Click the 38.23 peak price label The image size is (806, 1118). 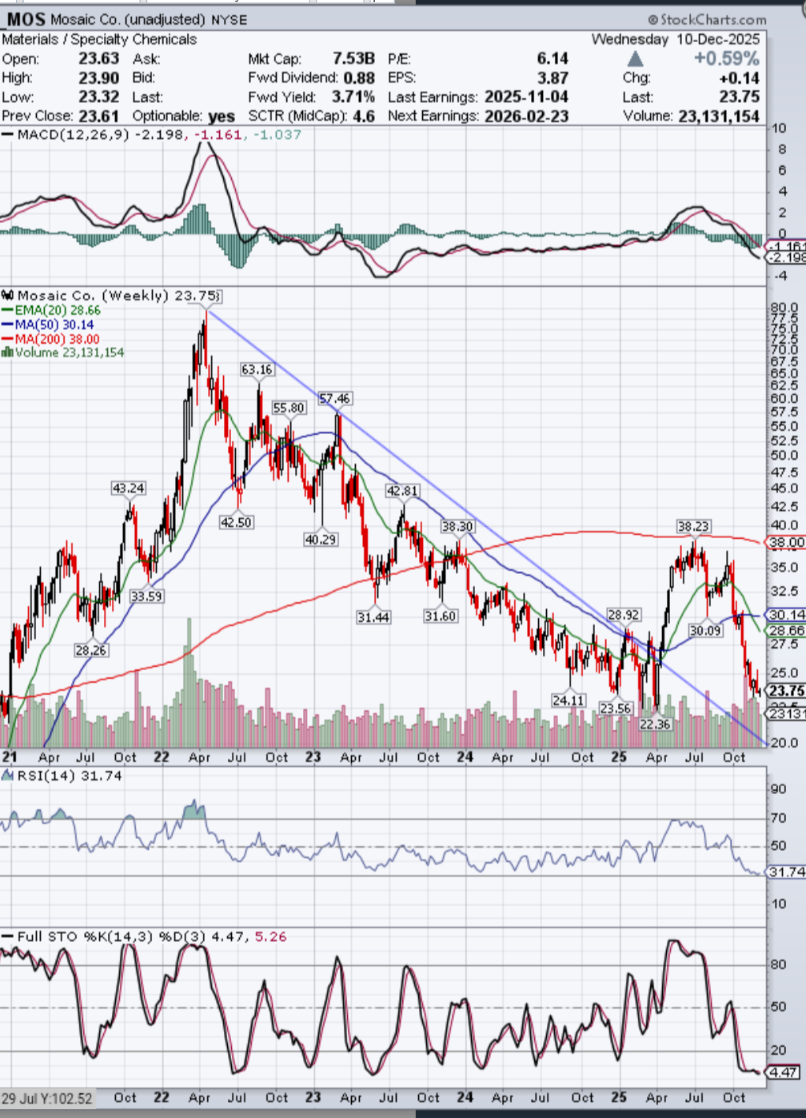(x=693, y=526)
